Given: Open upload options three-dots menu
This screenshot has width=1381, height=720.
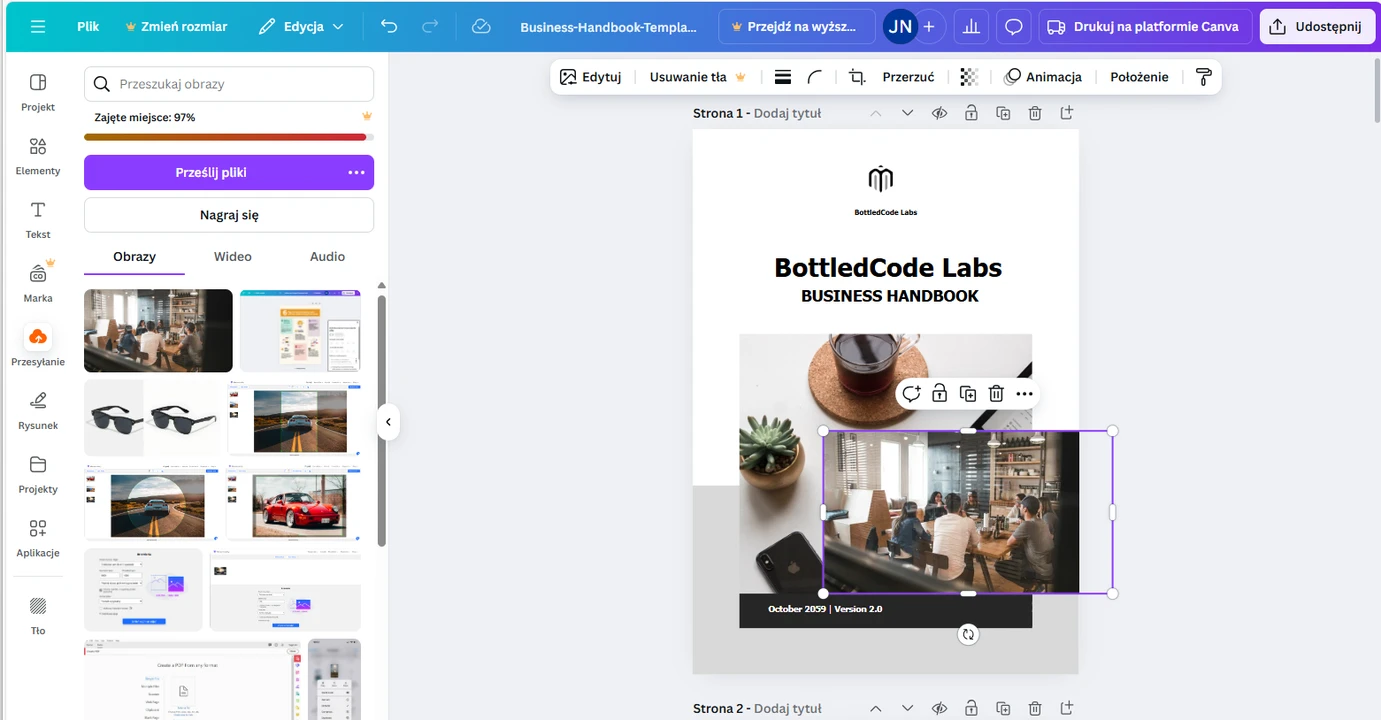Looking at the screenshot, I should pos(356,172).
